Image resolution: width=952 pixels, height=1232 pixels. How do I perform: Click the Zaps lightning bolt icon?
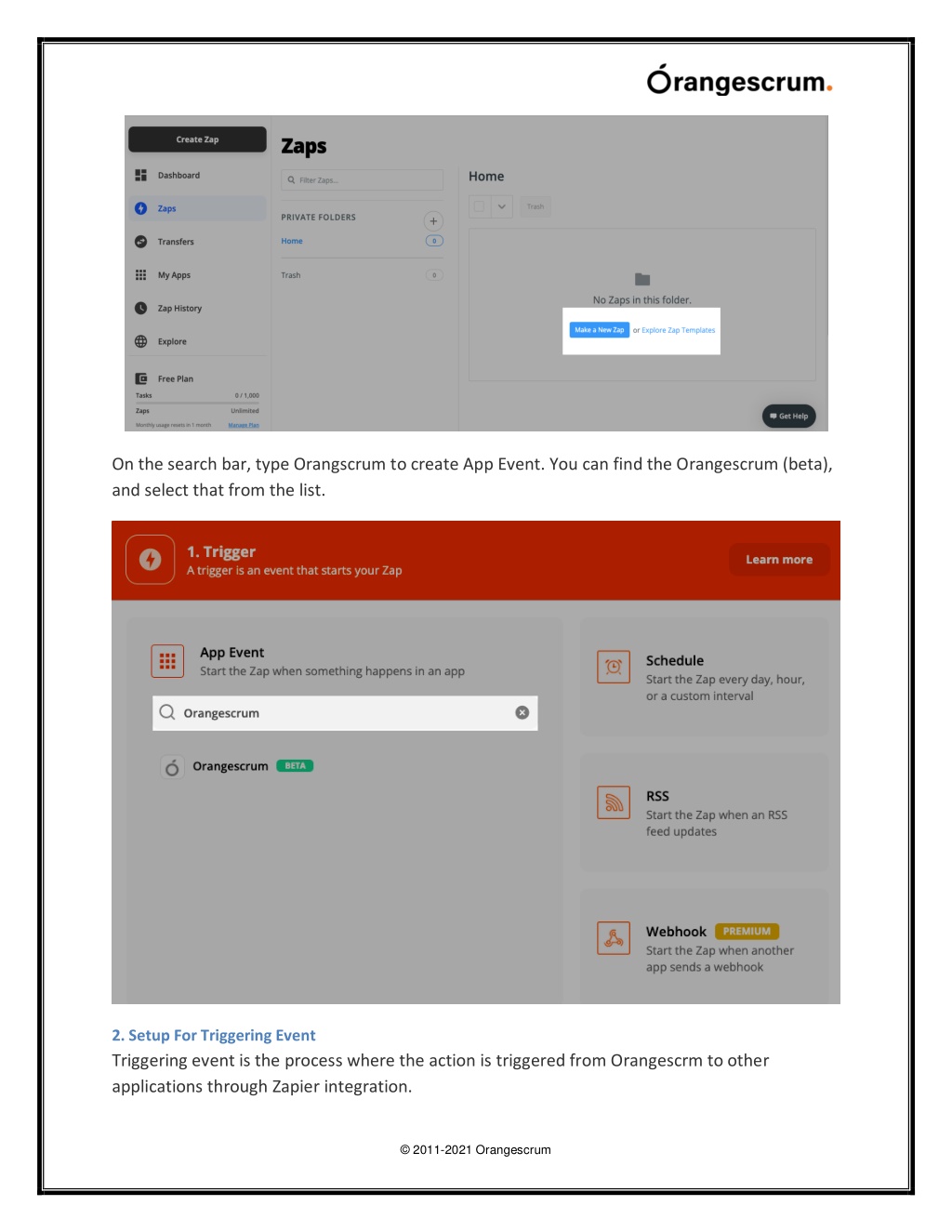141,208
